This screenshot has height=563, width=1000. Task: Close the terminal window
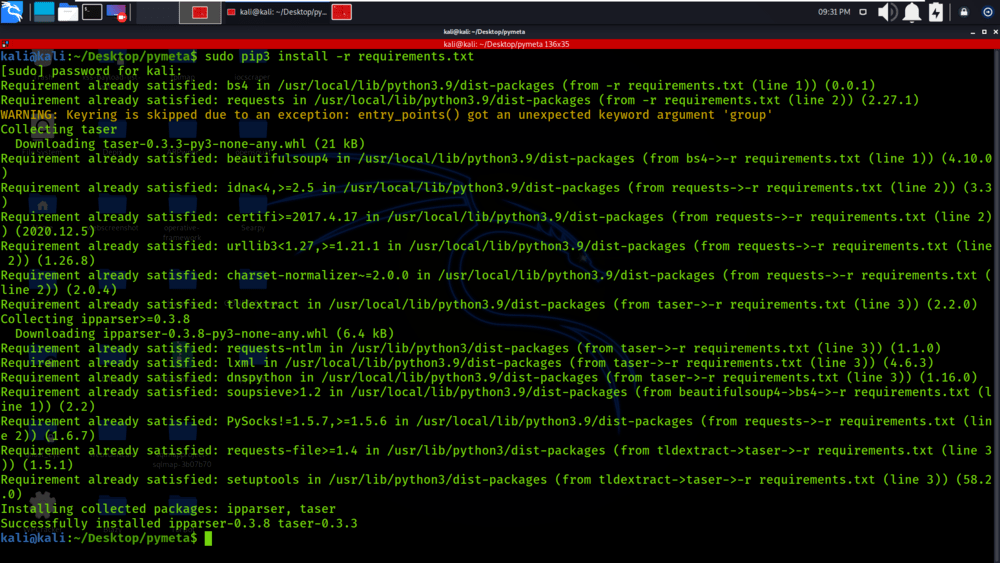tap(996, 32)
